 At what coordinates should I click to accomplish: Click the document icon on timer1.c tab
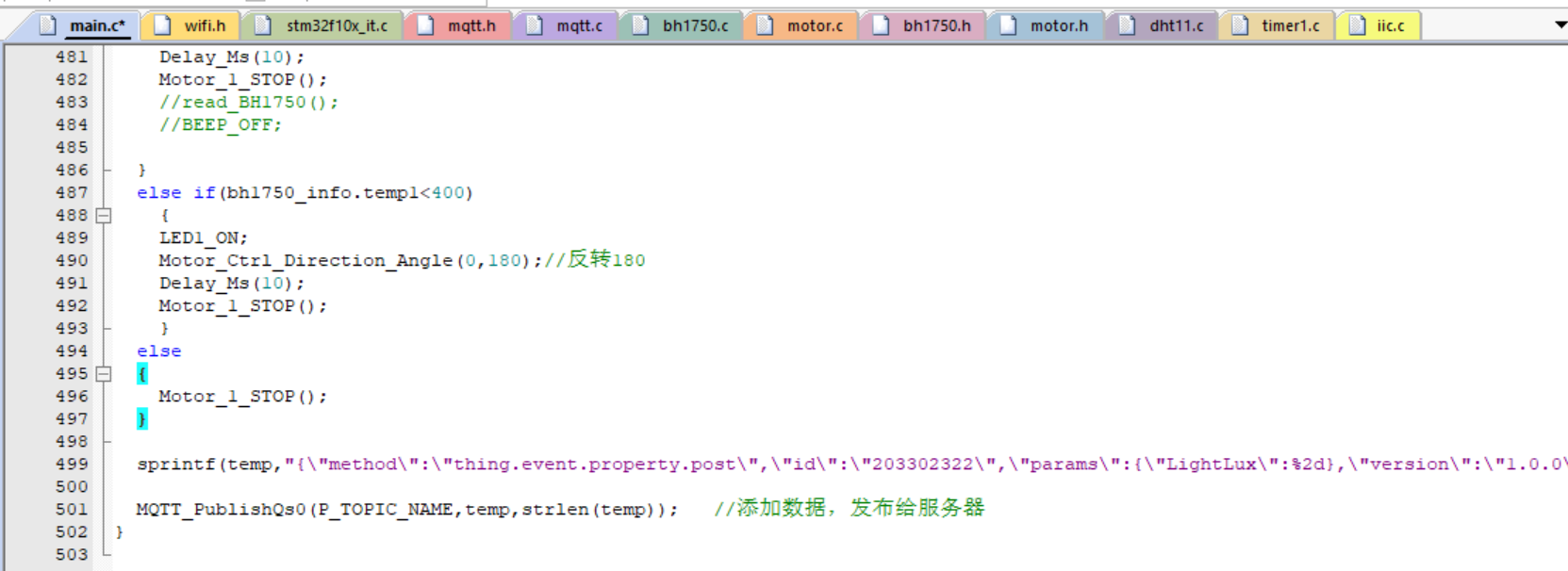(1240, 25)
